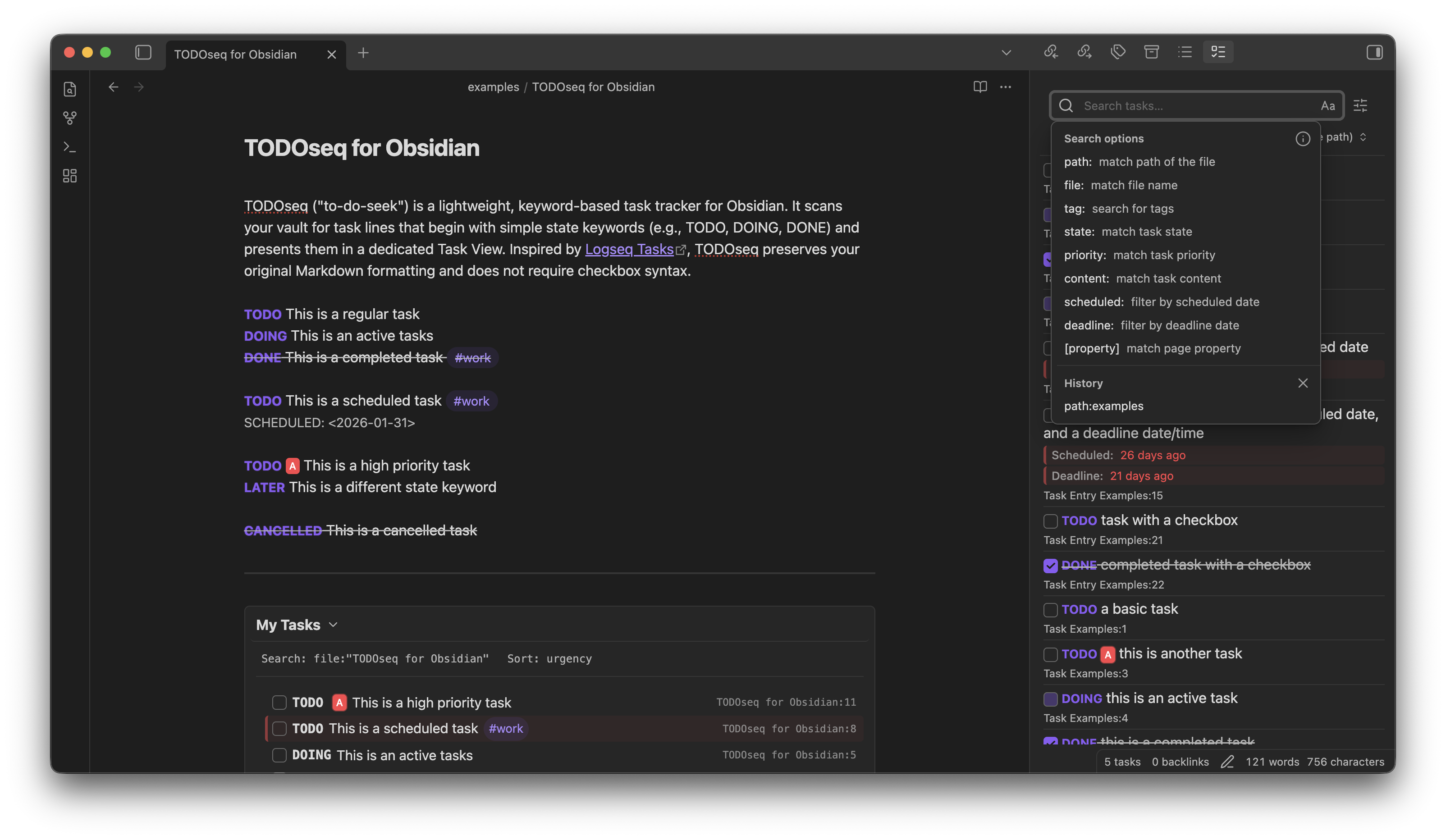The height and width of the screenshot is (840, 1446).
Task: Uncheck 'completed task with a checkbox'
Action: (1050, 566)
